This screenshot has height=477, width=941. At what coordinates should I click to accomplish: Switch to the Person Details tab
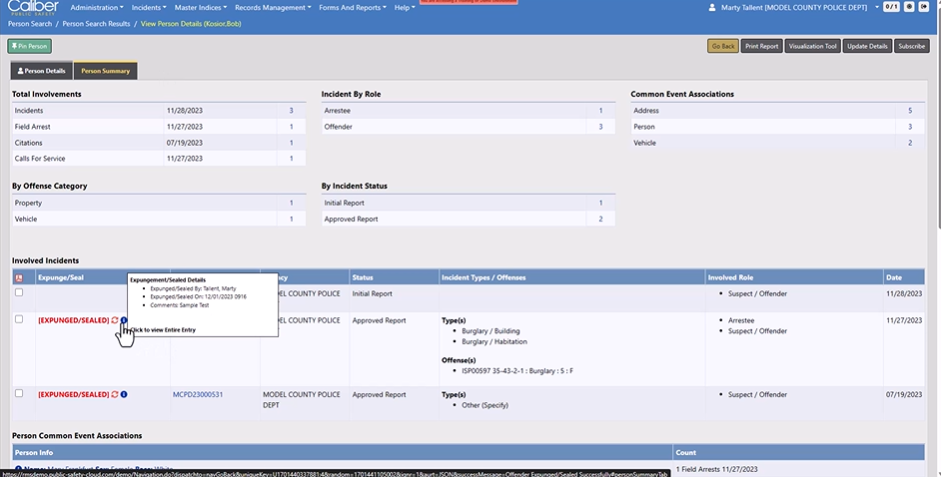coord(41,71)
